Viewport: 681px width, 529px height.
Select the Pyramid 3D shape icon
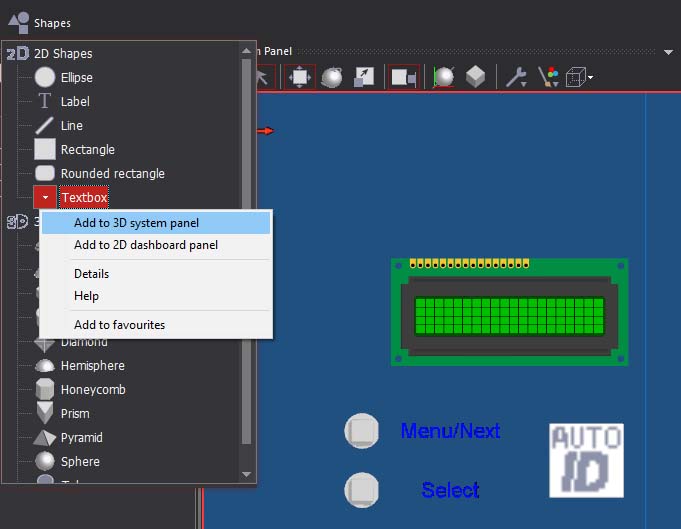(x=45, y=438)
